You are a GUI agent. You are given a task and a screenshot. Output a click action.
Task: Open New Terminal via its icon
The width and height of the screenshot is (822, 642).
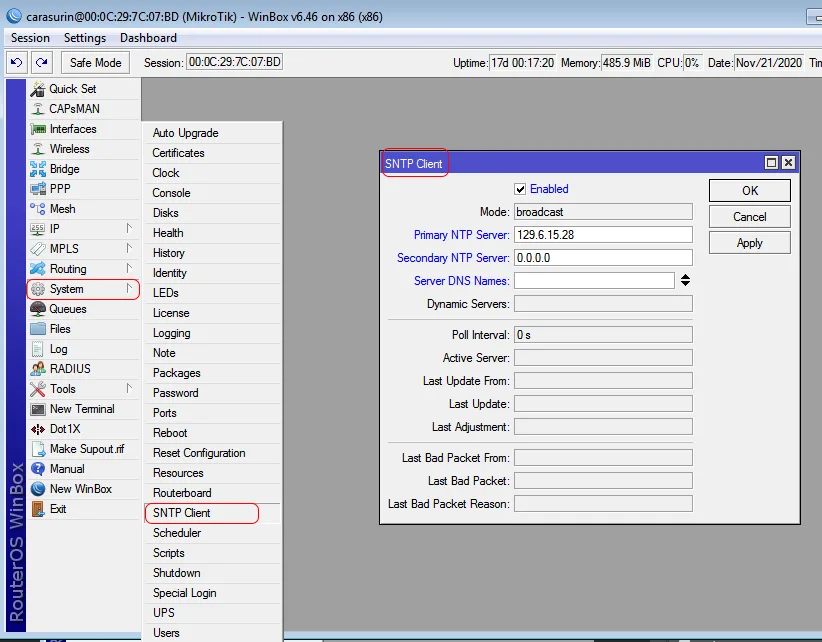38,409
